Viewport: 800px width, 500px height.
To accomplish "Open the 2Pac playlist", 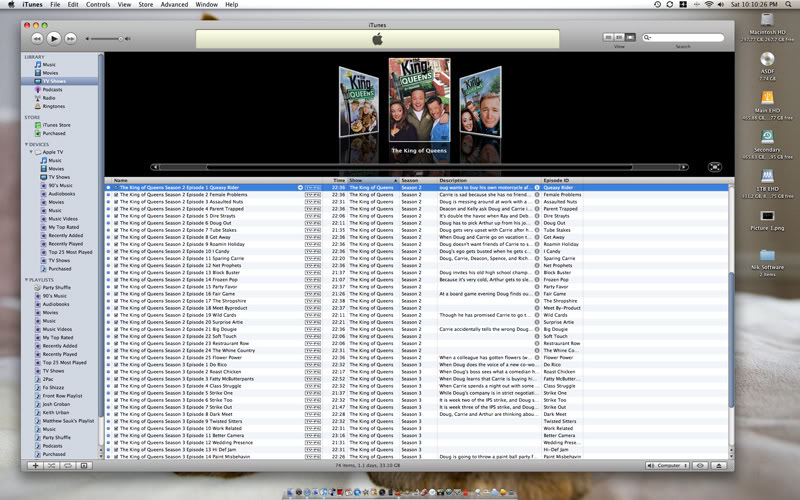I will (47, 380).
